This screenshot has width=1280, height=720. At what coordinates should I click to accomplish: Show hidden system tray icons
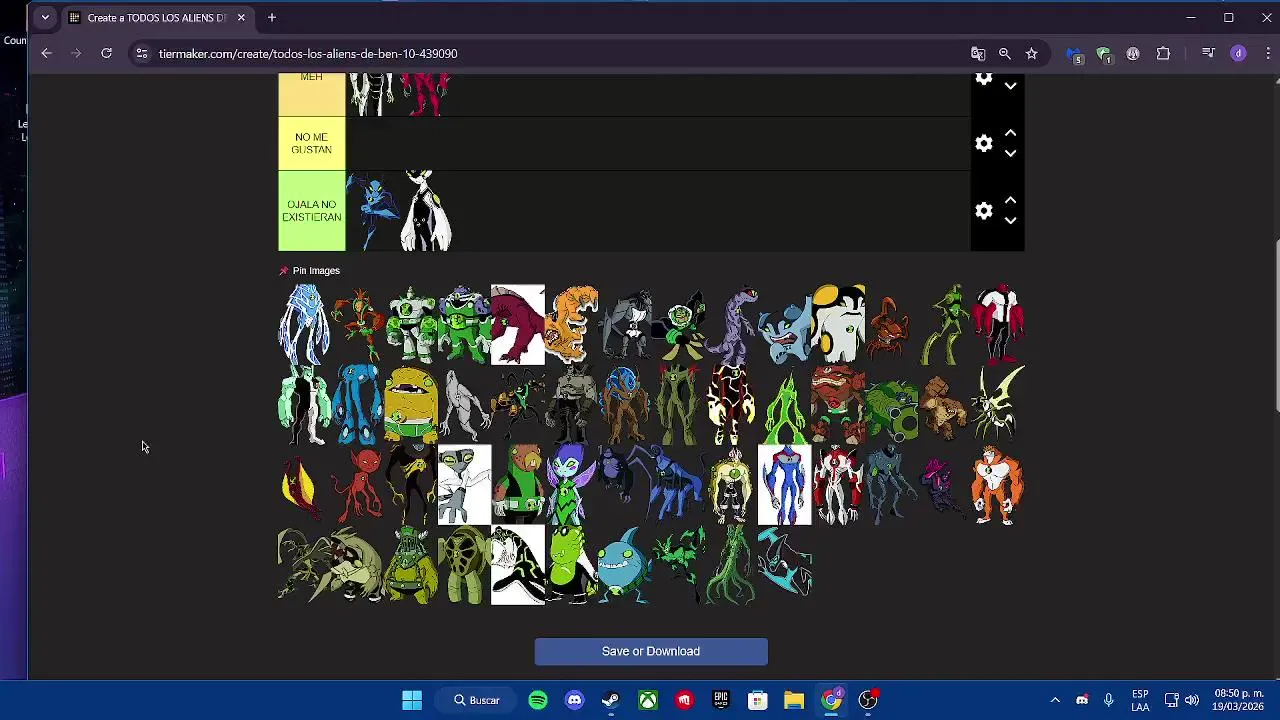tap(1054, 700)
